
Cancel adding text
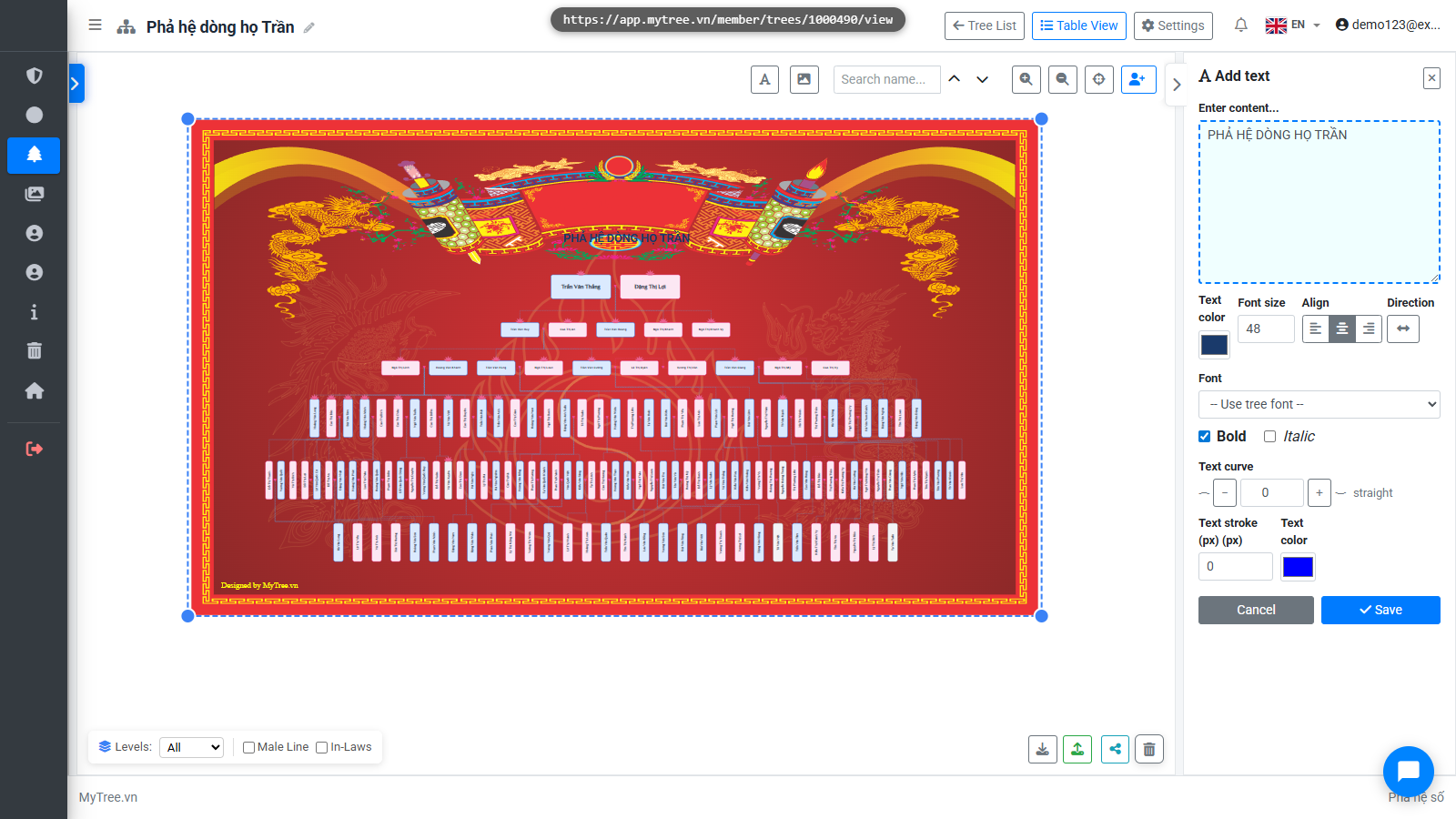pyautogui.click(x=1256, y=610)
